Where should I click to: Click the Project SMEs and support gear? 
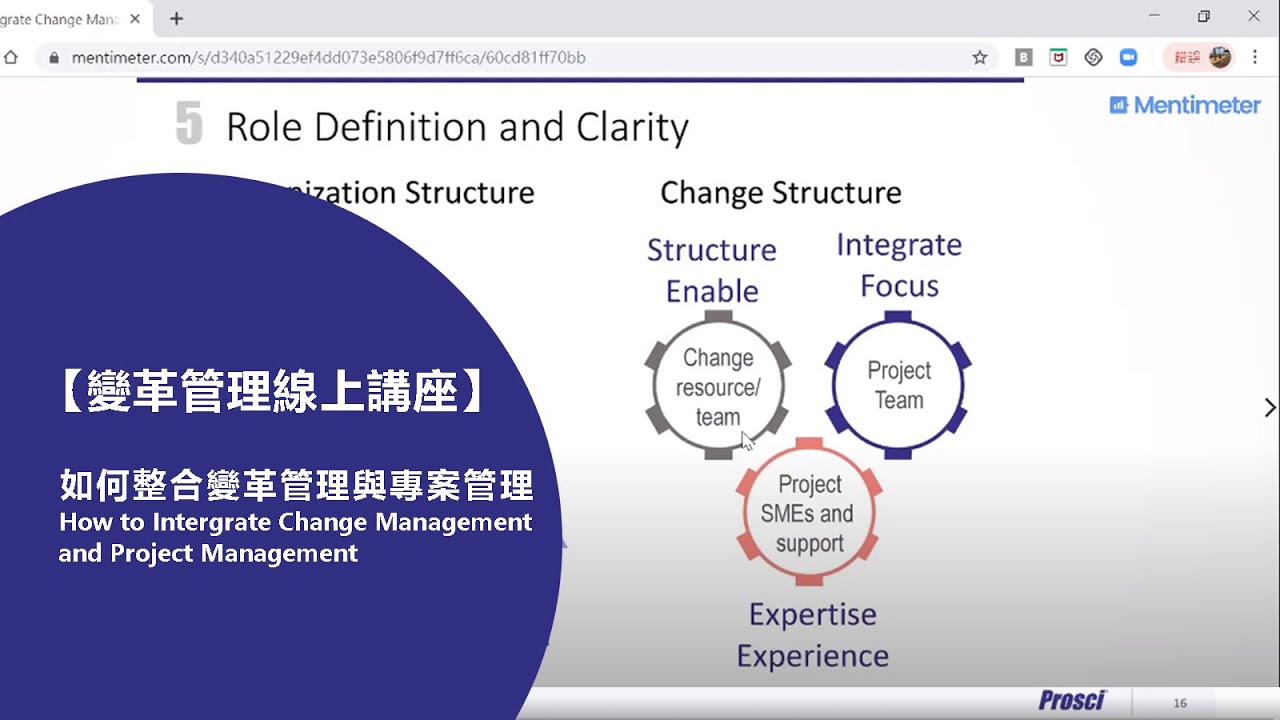(809, 513)
